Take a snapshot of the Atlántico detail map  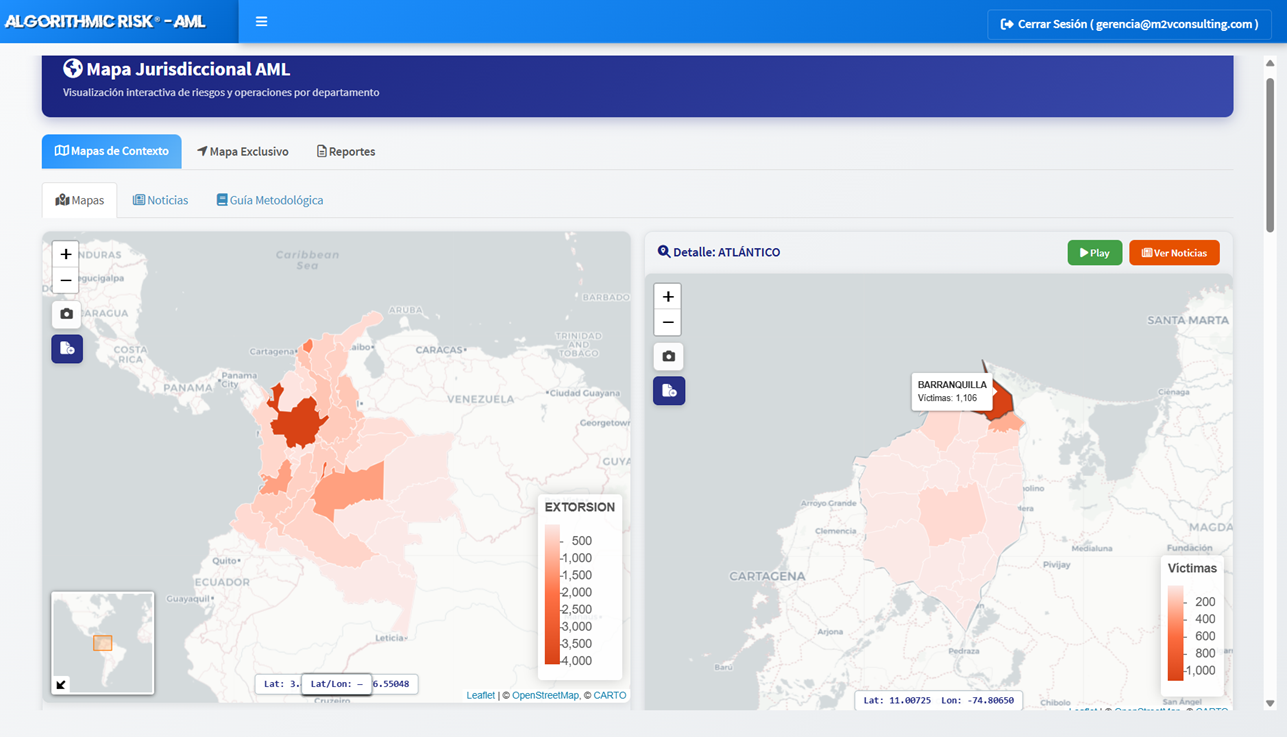point(669,356)
